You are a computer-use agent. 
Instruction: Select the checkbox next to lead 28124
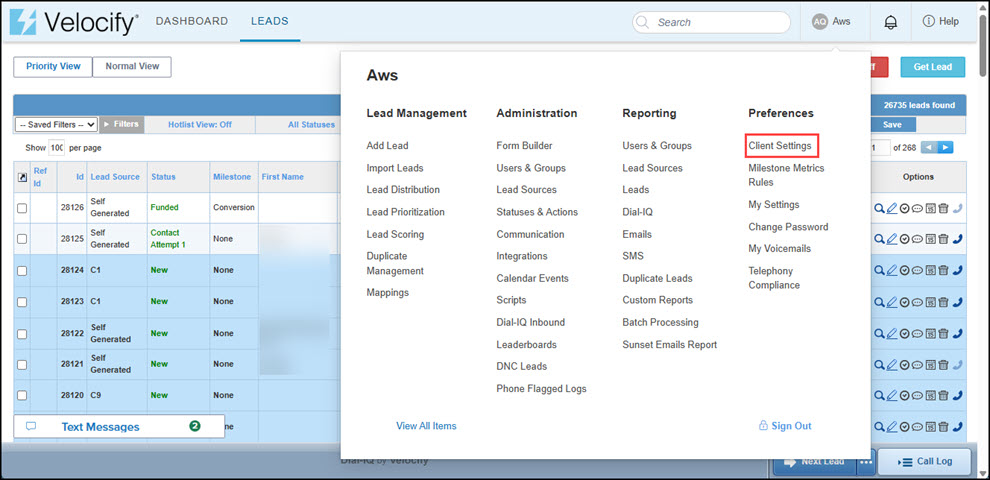point(22,270)
